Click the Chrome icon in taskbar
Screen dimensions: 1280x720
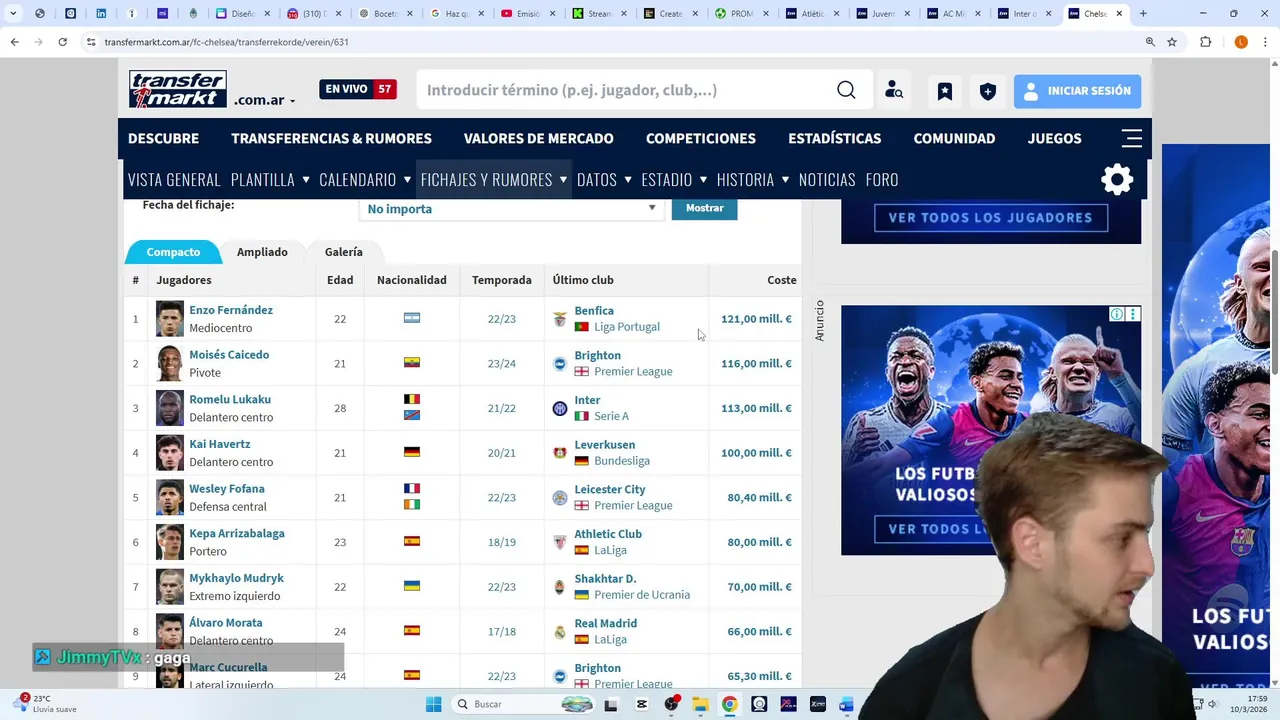click(730, 704)
